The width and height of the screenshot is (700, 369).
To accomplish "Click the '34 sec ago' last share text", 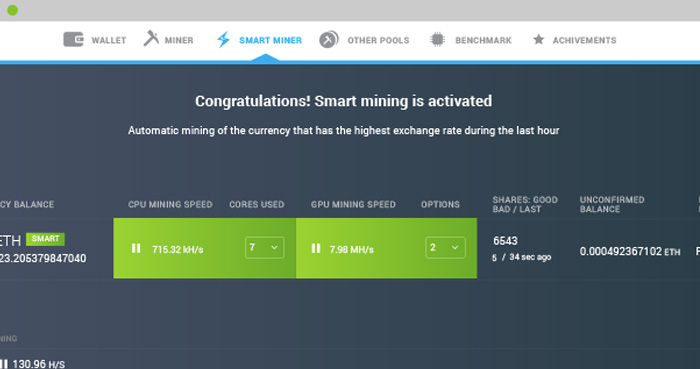I will pos(530,257).
